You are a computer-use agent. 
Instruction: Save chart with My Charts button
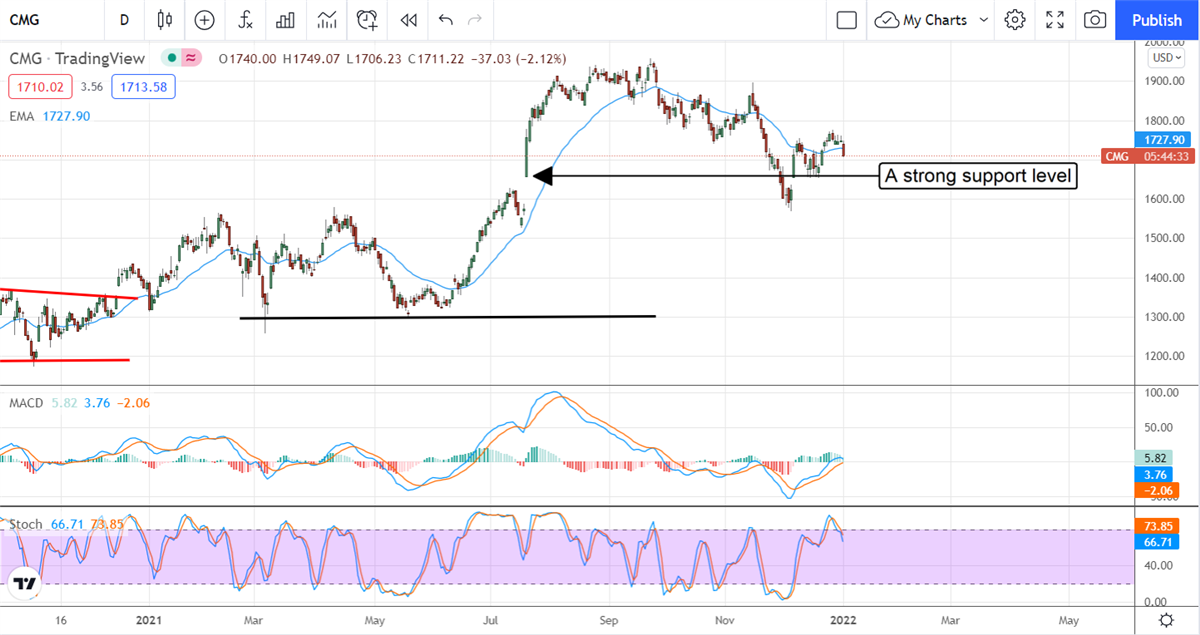point(922,19)
